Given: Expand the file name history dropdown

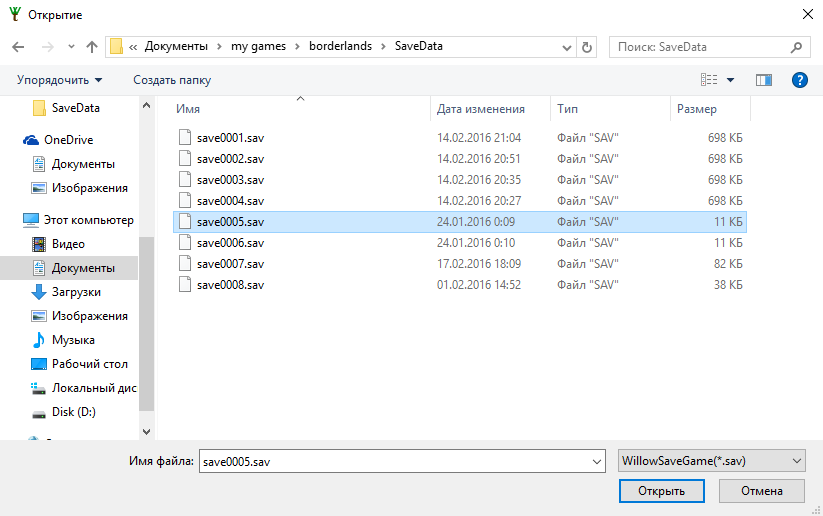Looking at the screenshot, I should [597, 461].
